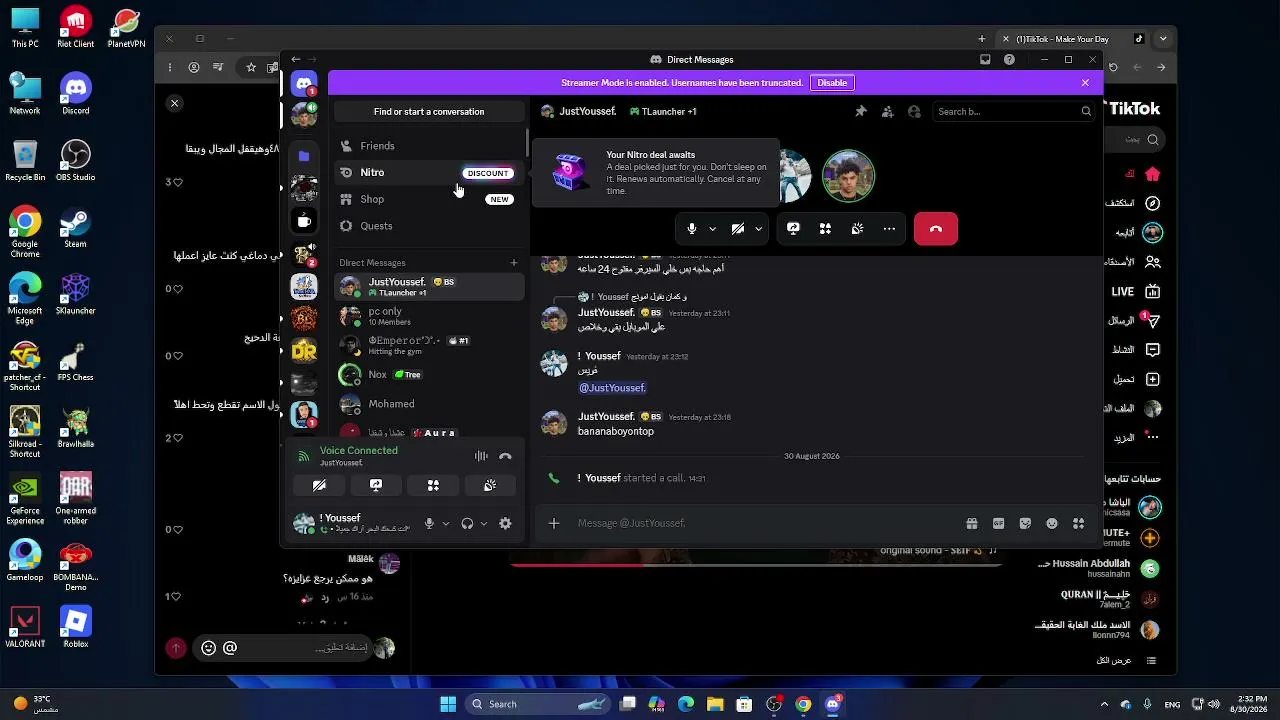The width and height of the screenshot is (1280, 720).
Task: Expand input device options in user panel
Action: 446,523
